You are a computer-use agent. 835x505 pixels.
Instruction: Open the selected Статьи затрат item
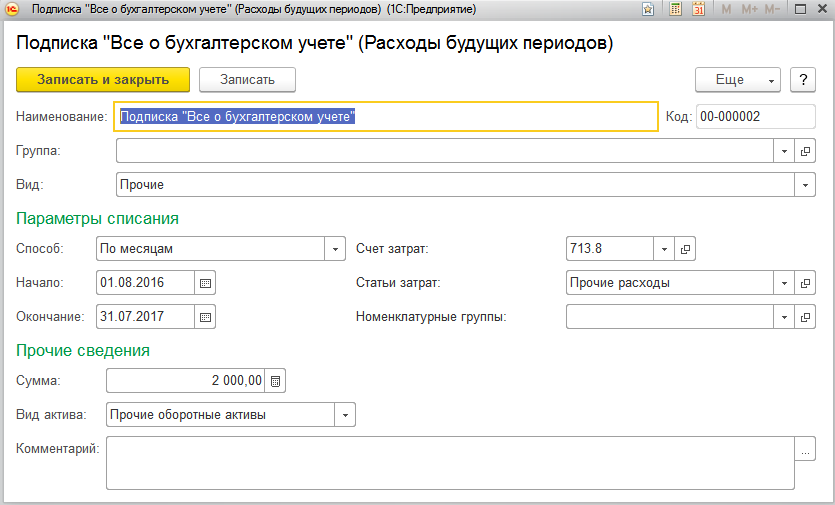pyautogui.click(x=806, y=283)
